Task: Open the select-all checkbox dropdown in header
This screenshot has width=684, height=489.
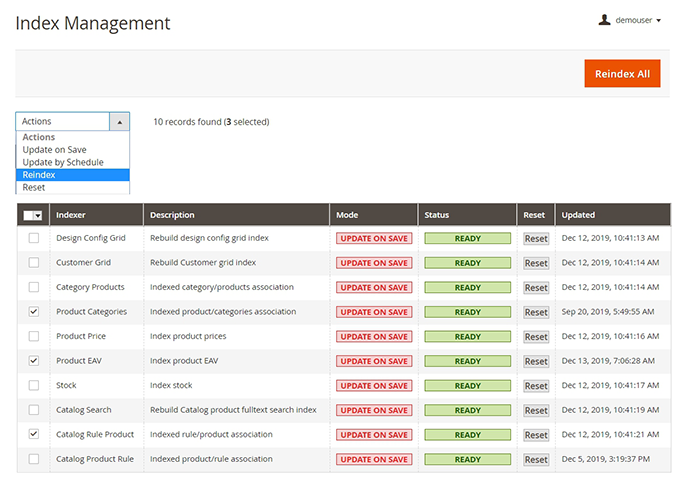Action: pos(38,215)
